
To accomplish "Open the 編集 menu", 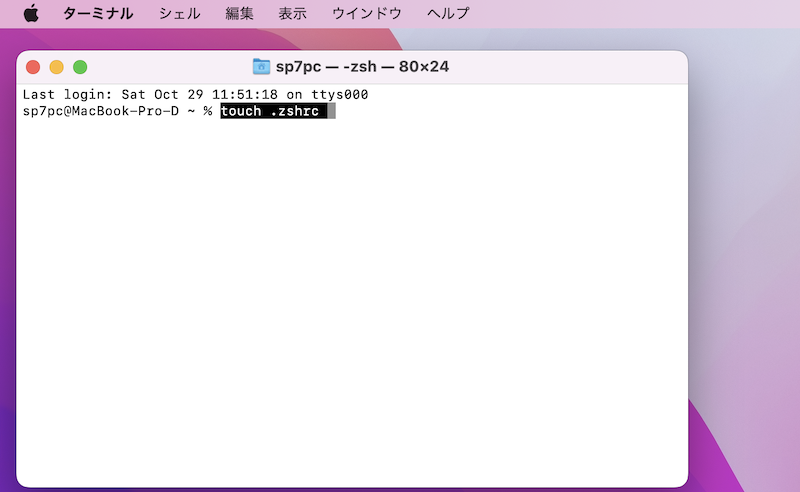I will [x=239, y=13].
